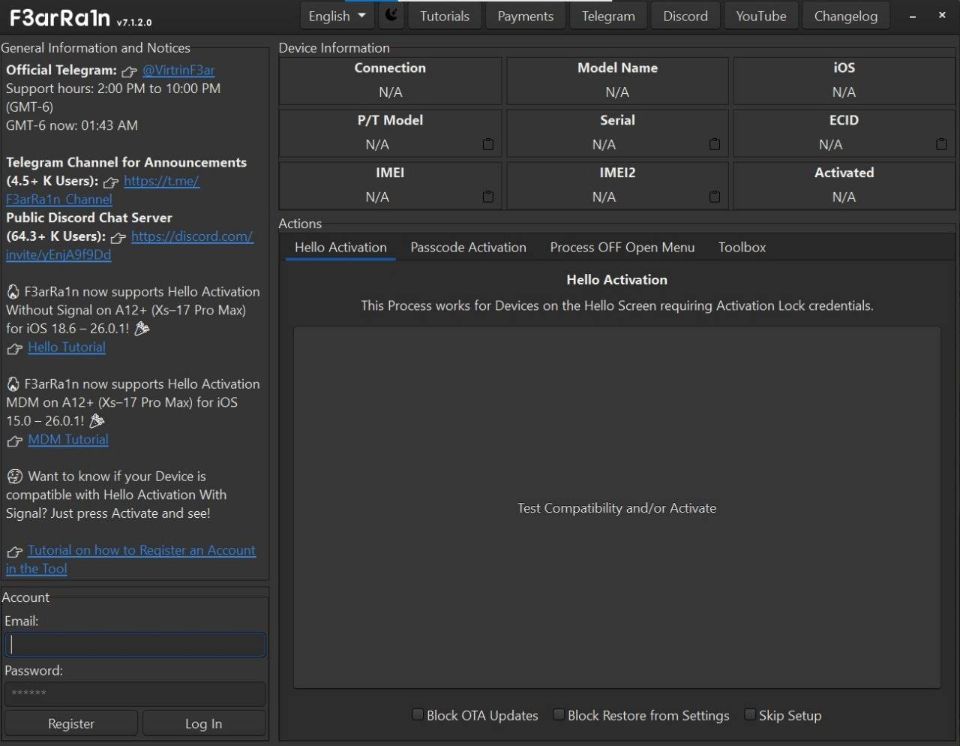Open the Hello Tutorial link
The width and height of the screenshot is (960, 746).
tap(67, 347)
